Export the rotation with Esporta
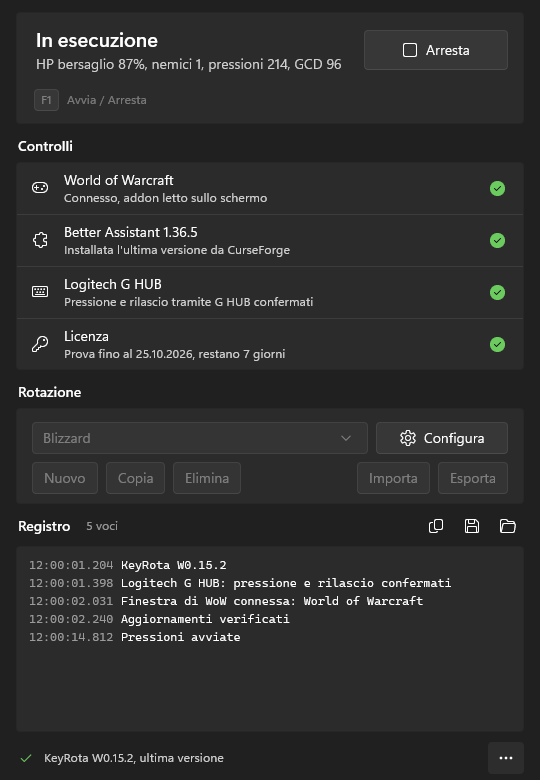This screenshot has height=780, width=540. [473, 478]
